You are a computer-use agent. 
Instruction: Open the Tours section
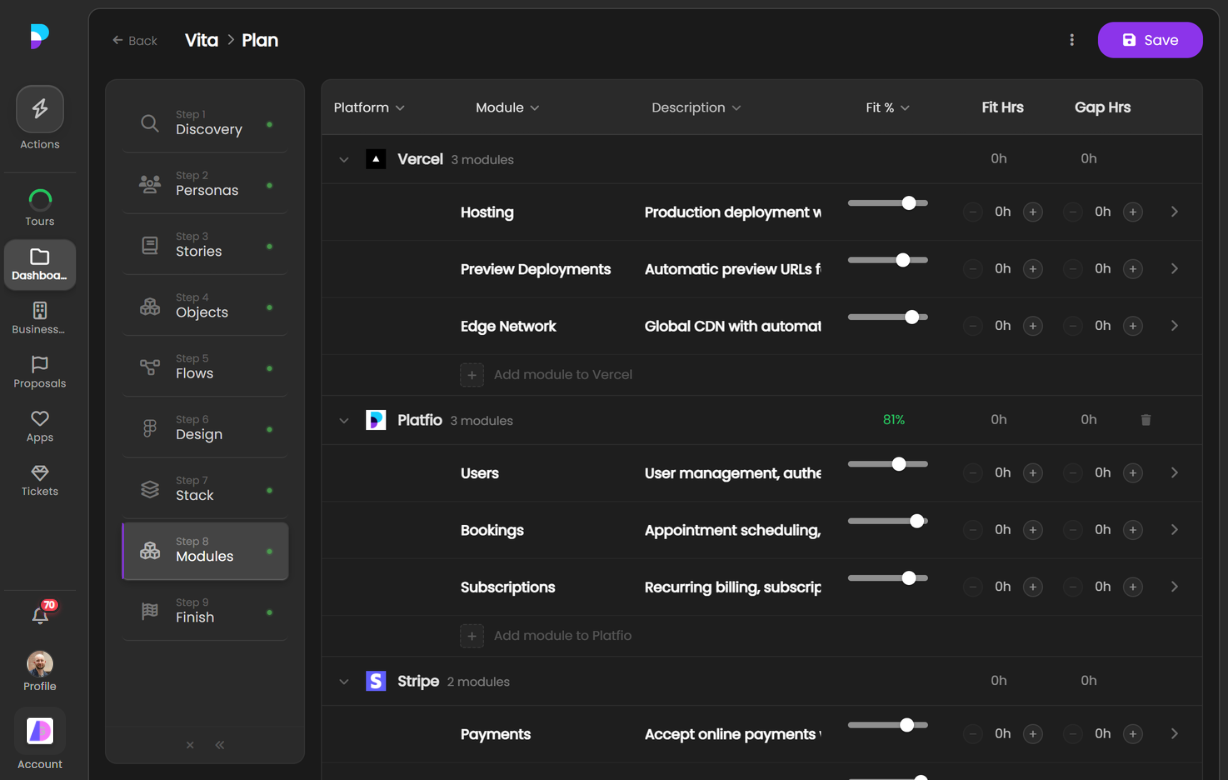[x=39, y=205]
